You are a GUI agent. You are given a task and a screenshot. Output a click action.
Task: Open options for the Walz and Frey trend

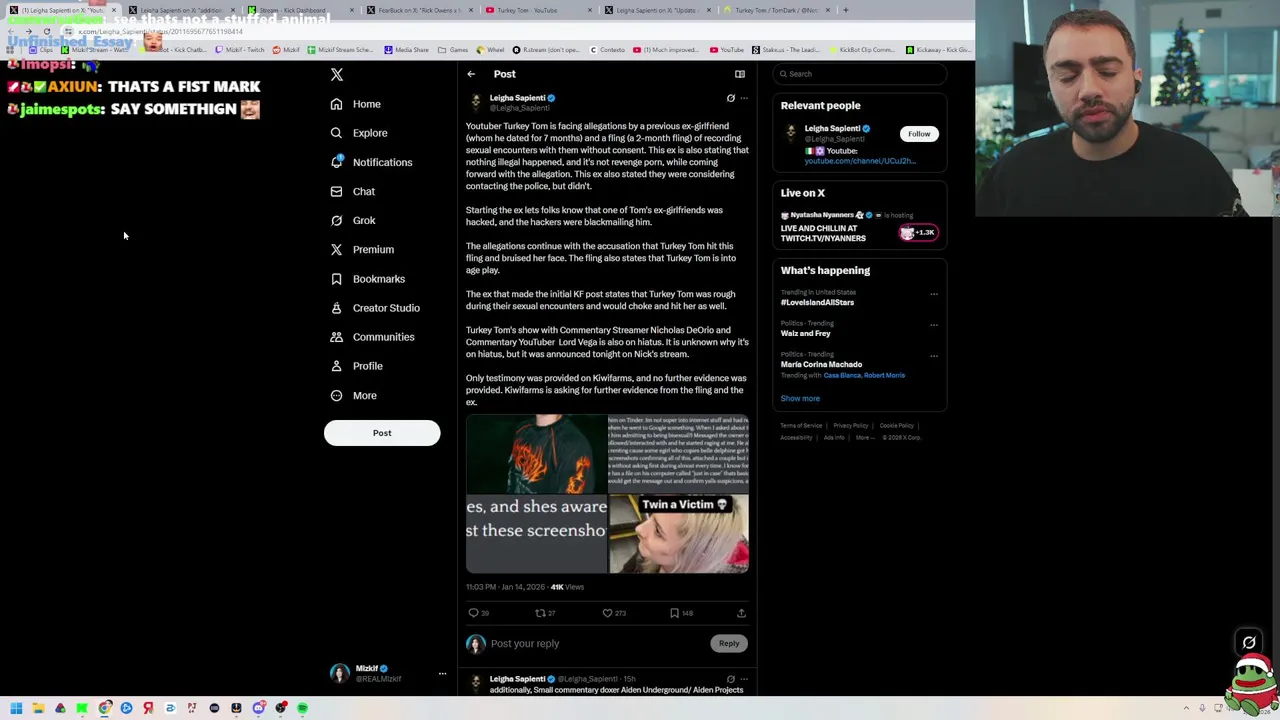(934, 325)
